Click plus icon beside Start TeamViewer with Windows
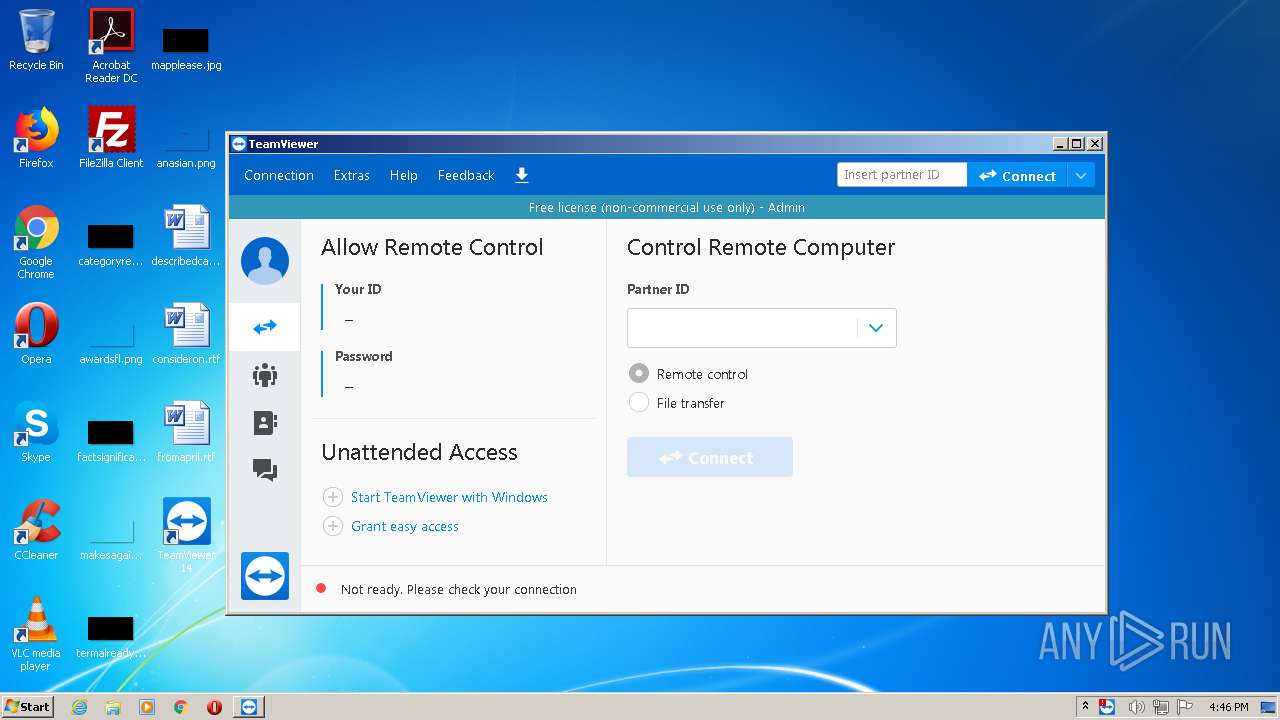 (333, 497)
